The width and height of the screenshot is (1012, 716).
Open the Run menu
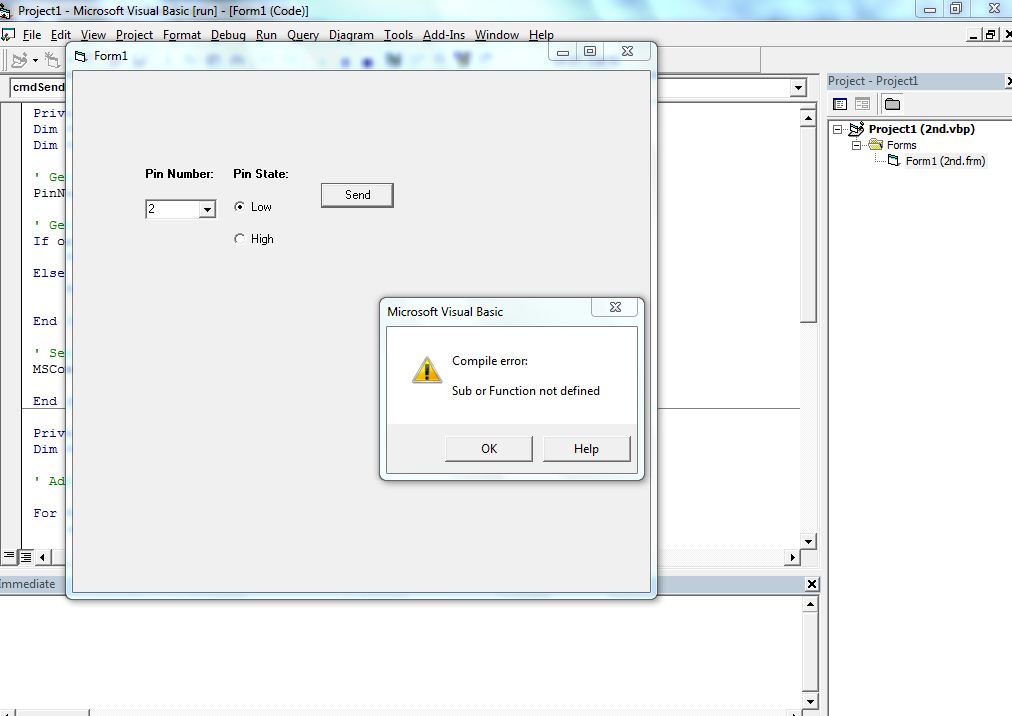click(x=266, y=35)
